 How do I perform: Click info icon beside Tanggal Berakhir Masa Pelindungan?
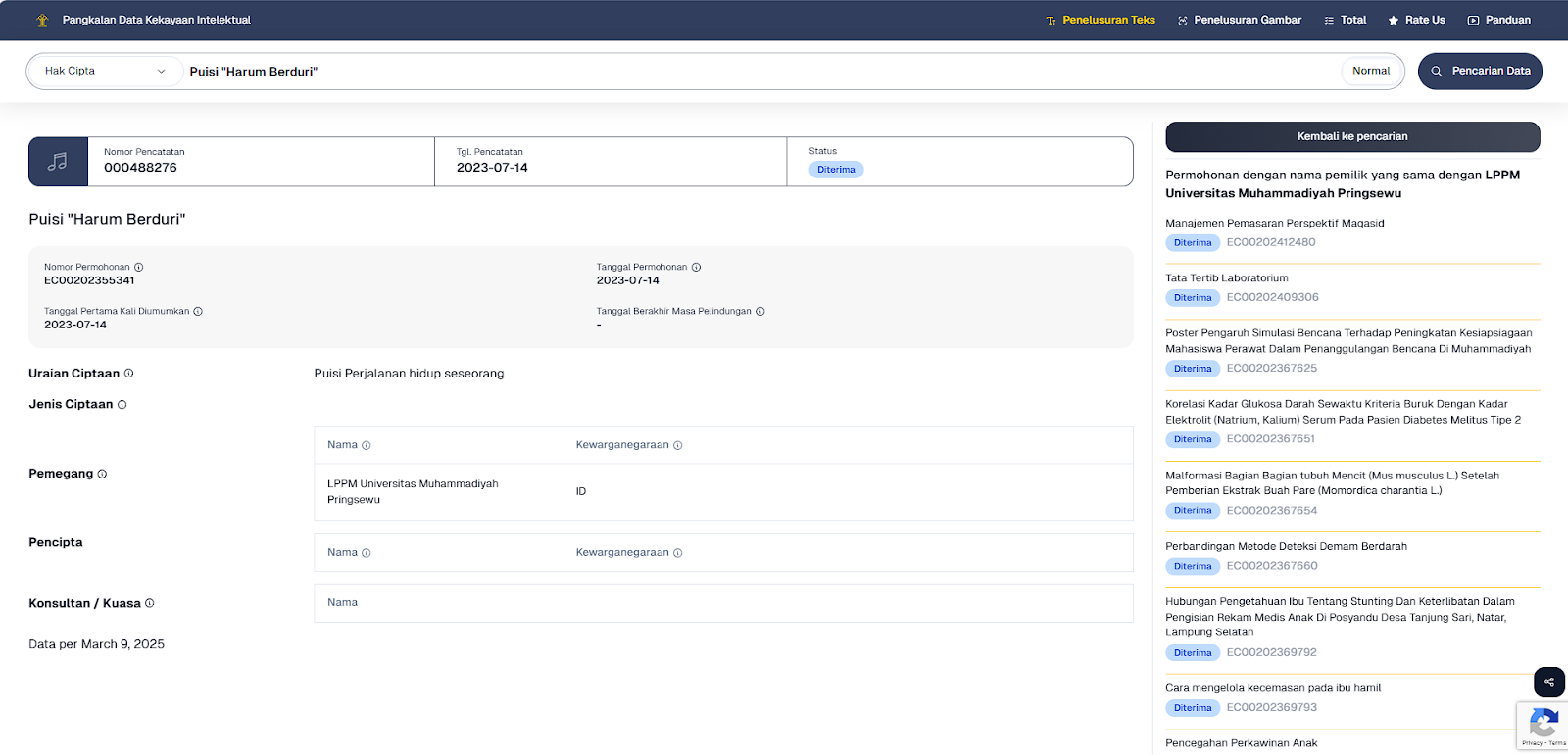point(760,311)
